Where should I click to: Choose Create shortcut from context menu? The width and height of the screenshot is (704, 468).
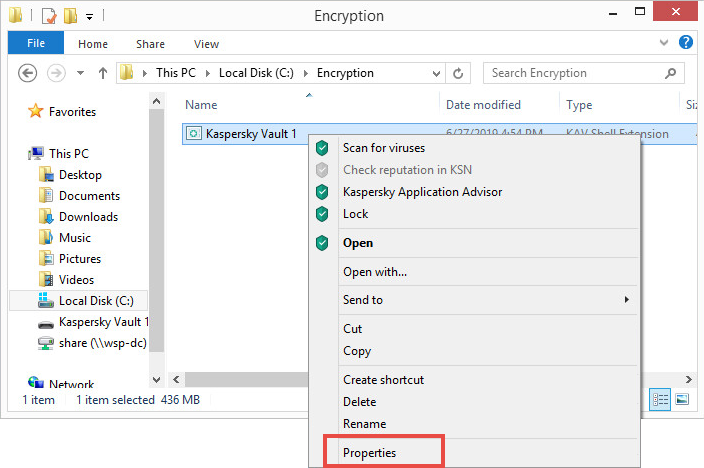tap(474, 380)
